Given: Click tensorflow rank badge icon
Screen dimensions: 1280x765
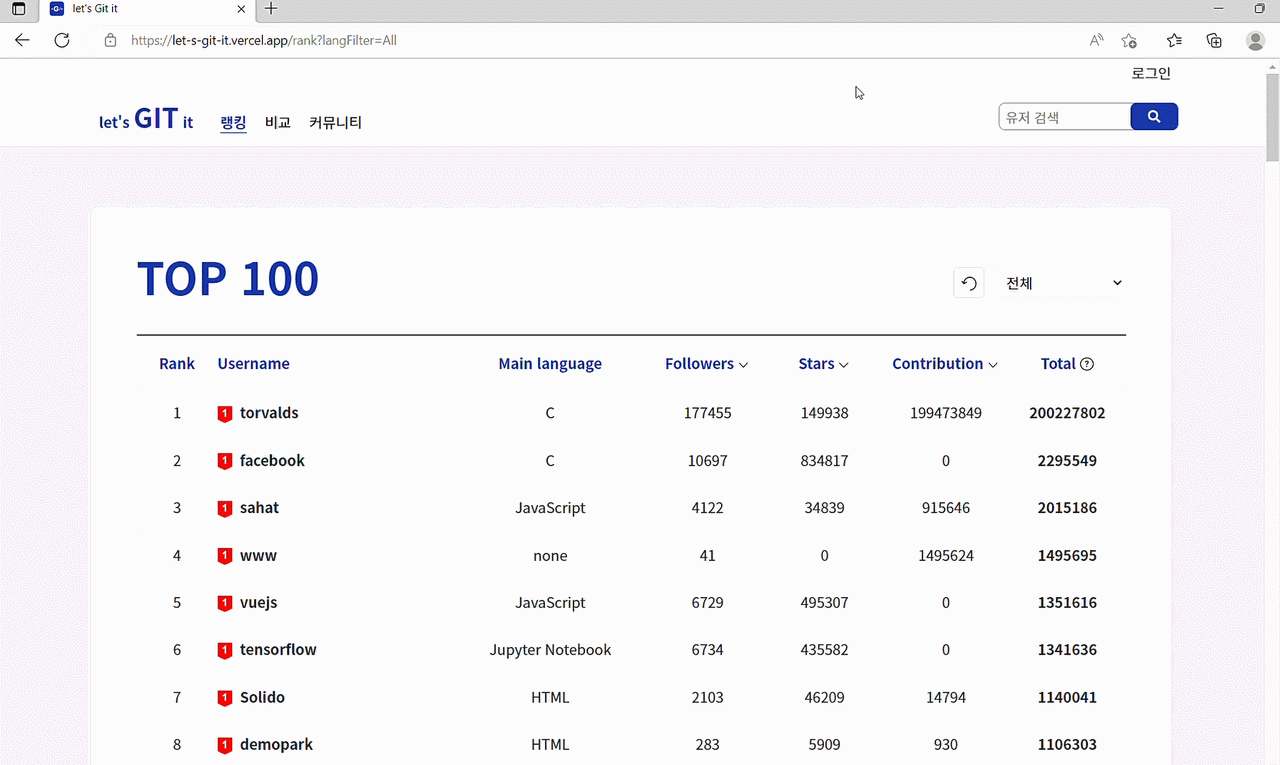Looking at the screenshot, I should pyautogui.click(x=225, y=651).
